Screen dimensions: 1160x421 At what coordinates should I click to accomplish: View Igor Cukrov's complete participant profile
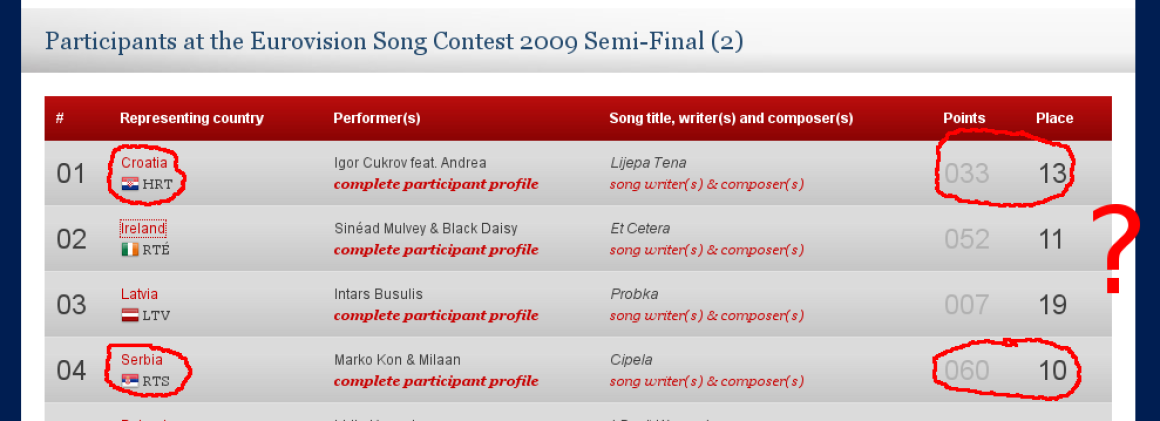(436, 184)
